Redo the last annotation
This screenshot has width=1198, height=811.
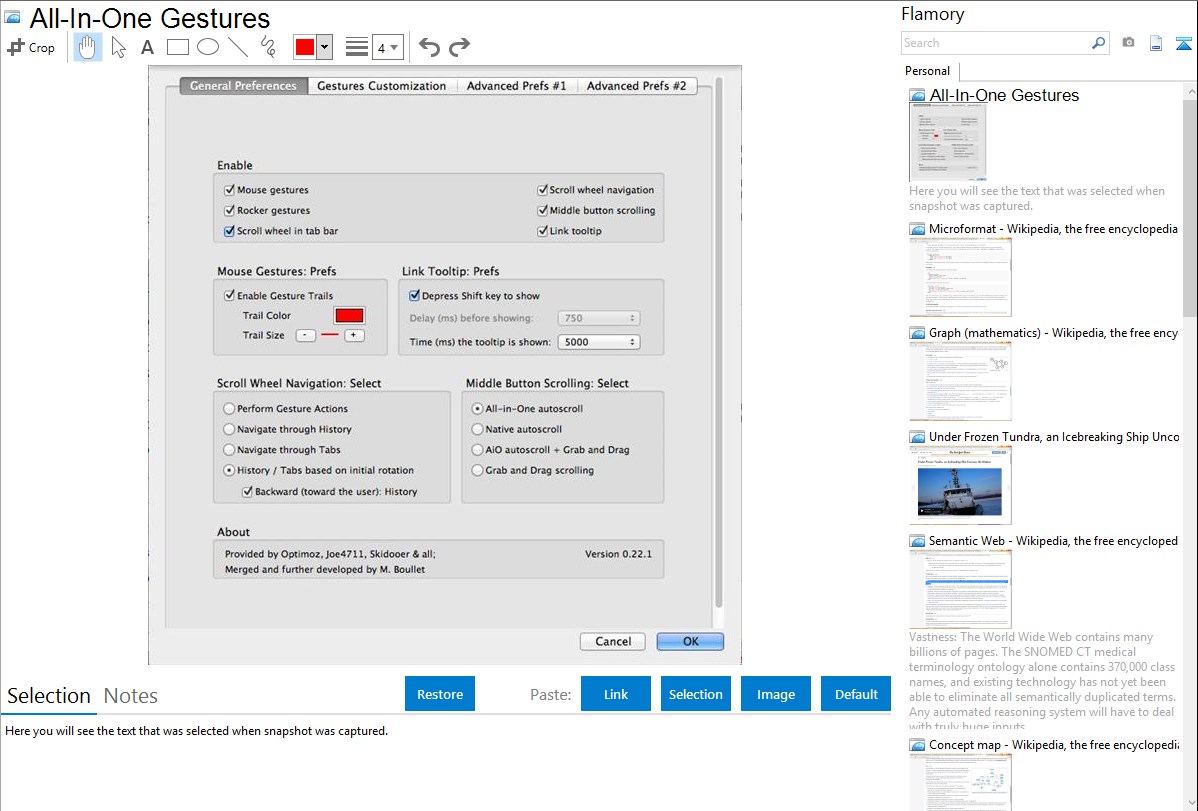point(459,47)
